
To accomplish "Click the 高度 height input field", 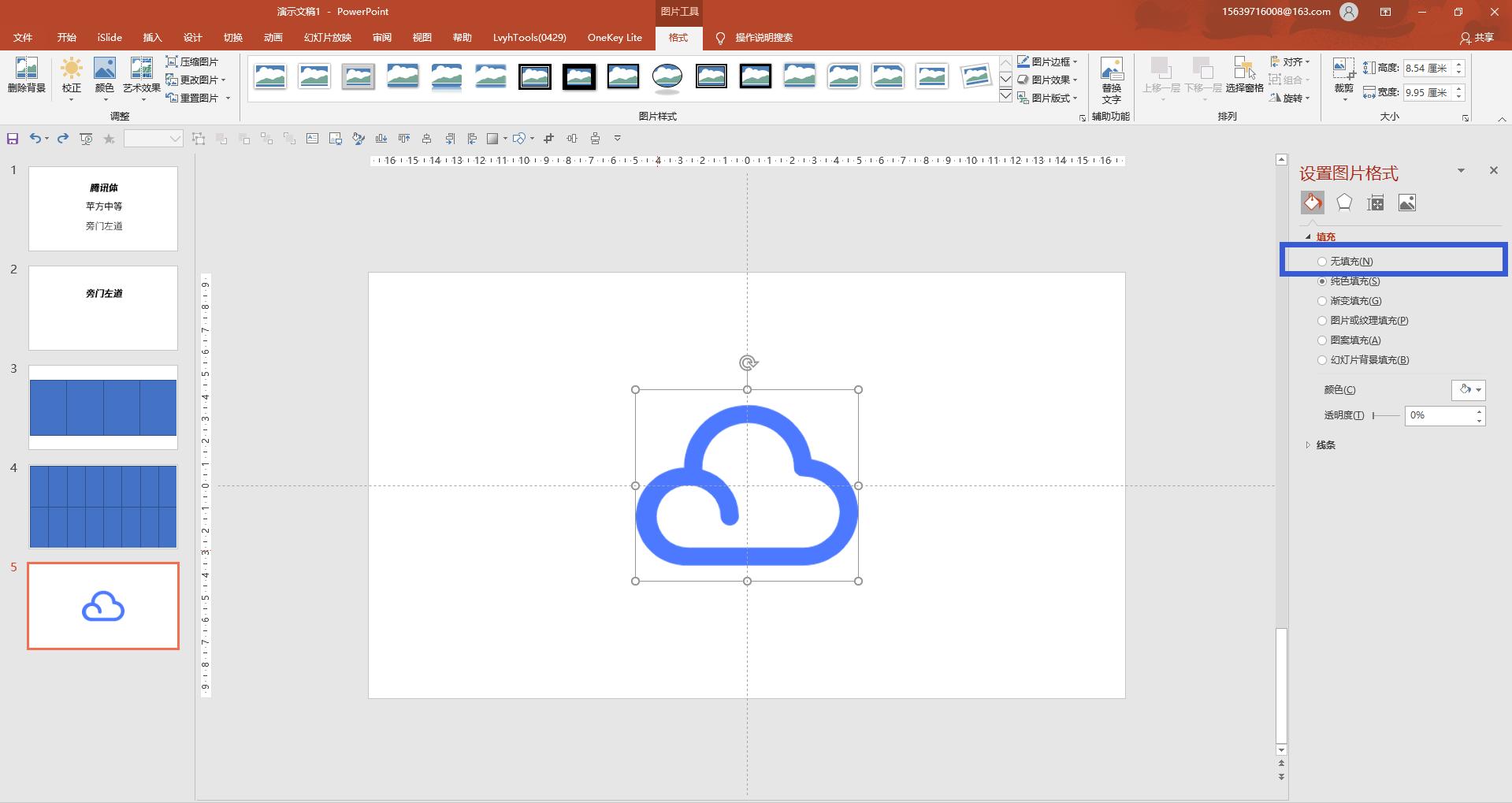I will pos(1428,69).
